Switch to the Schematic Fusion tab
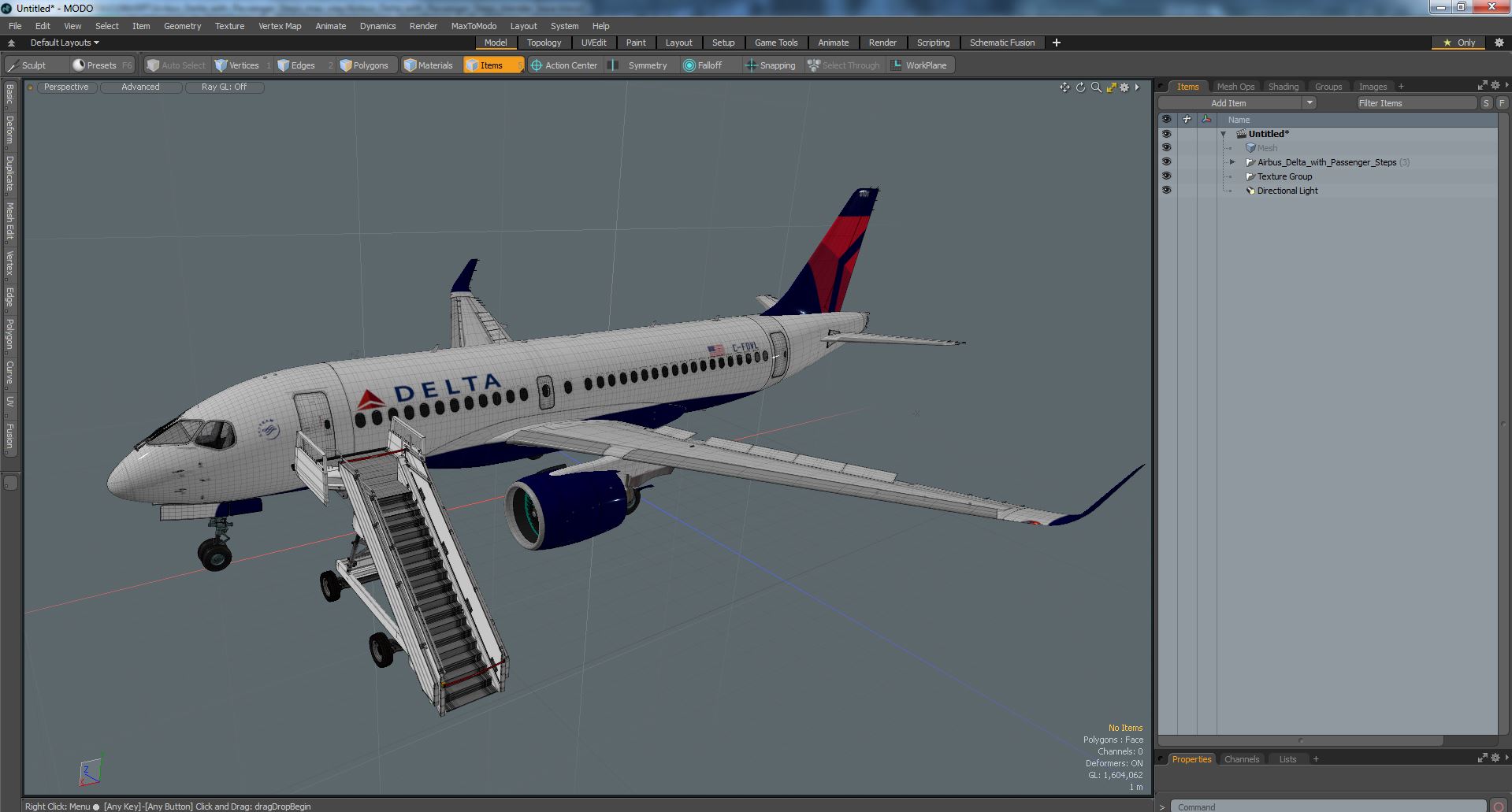The image size is (1512, 812). 1002,43
